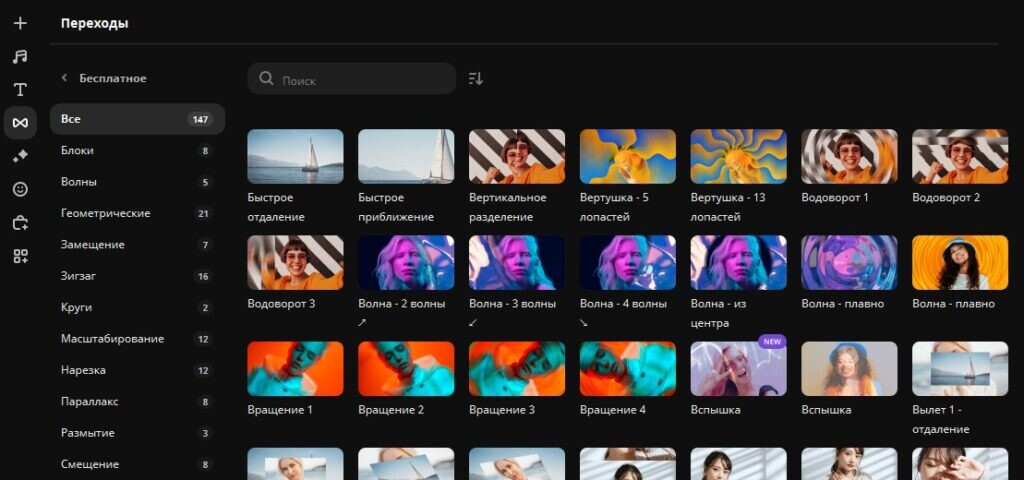Click the Переходы panel title
The image size is (1024, 480).
95,24
